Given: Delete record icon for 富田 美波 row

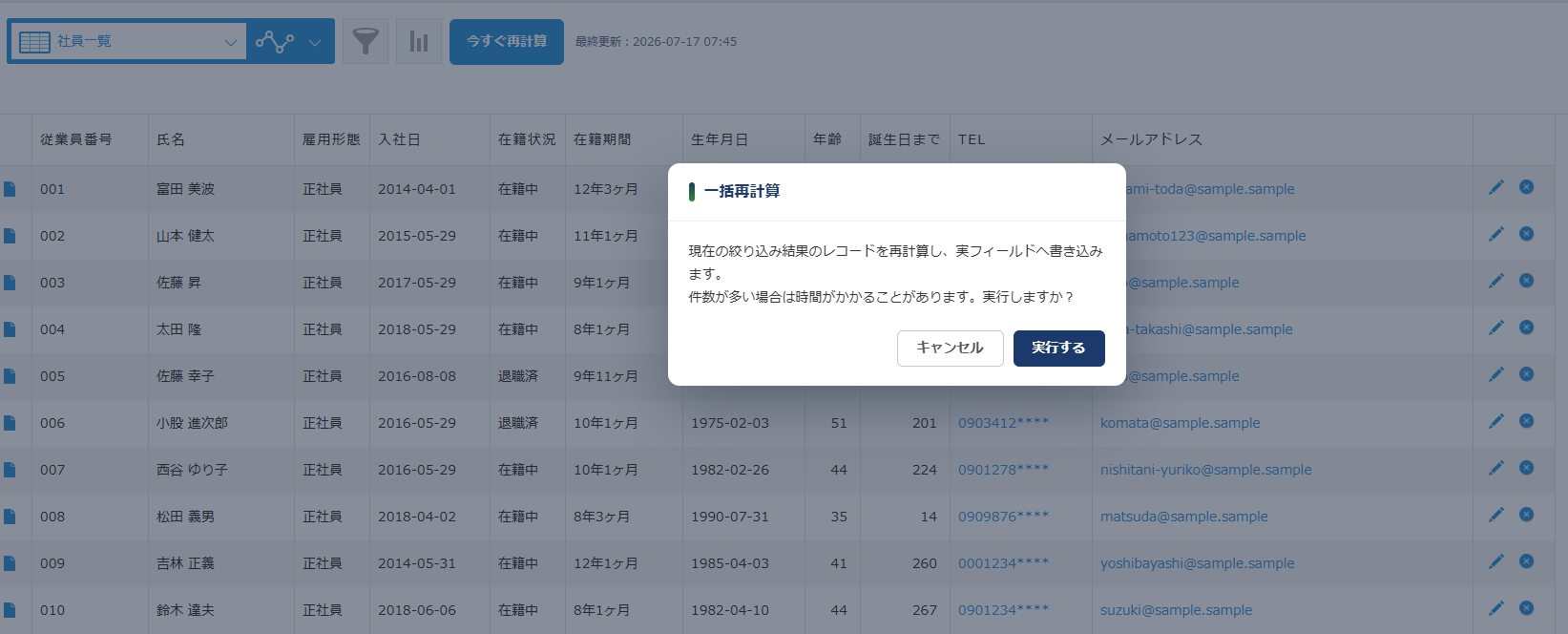Looking at the screenshot, I should pyautogui.click(x=1527, y=187).
